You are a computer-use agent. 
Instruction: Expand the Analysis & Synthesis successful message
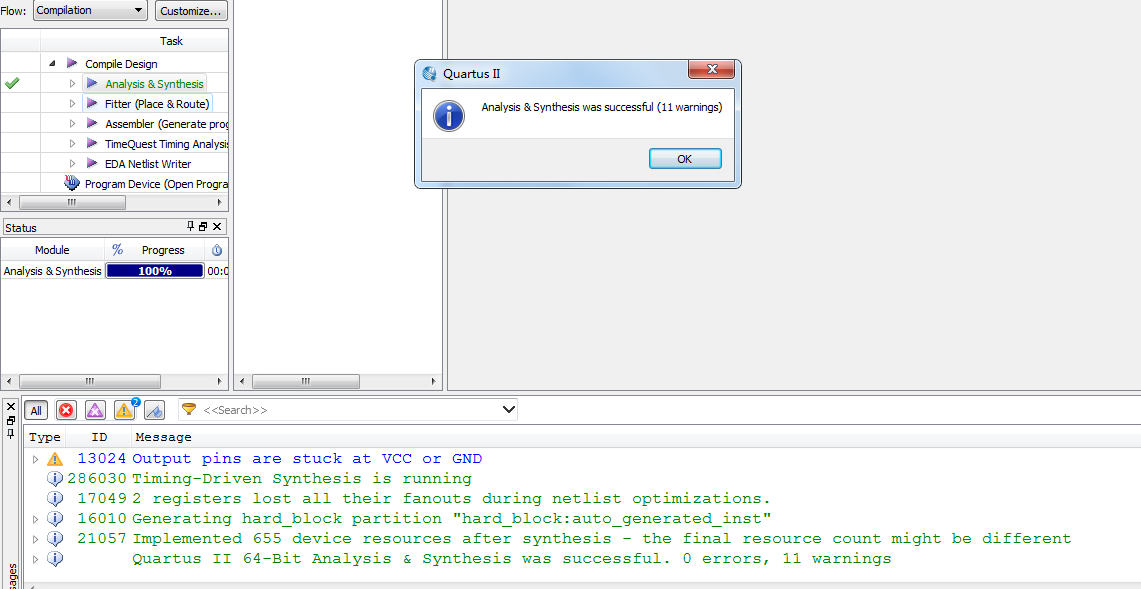click(35, 559)
